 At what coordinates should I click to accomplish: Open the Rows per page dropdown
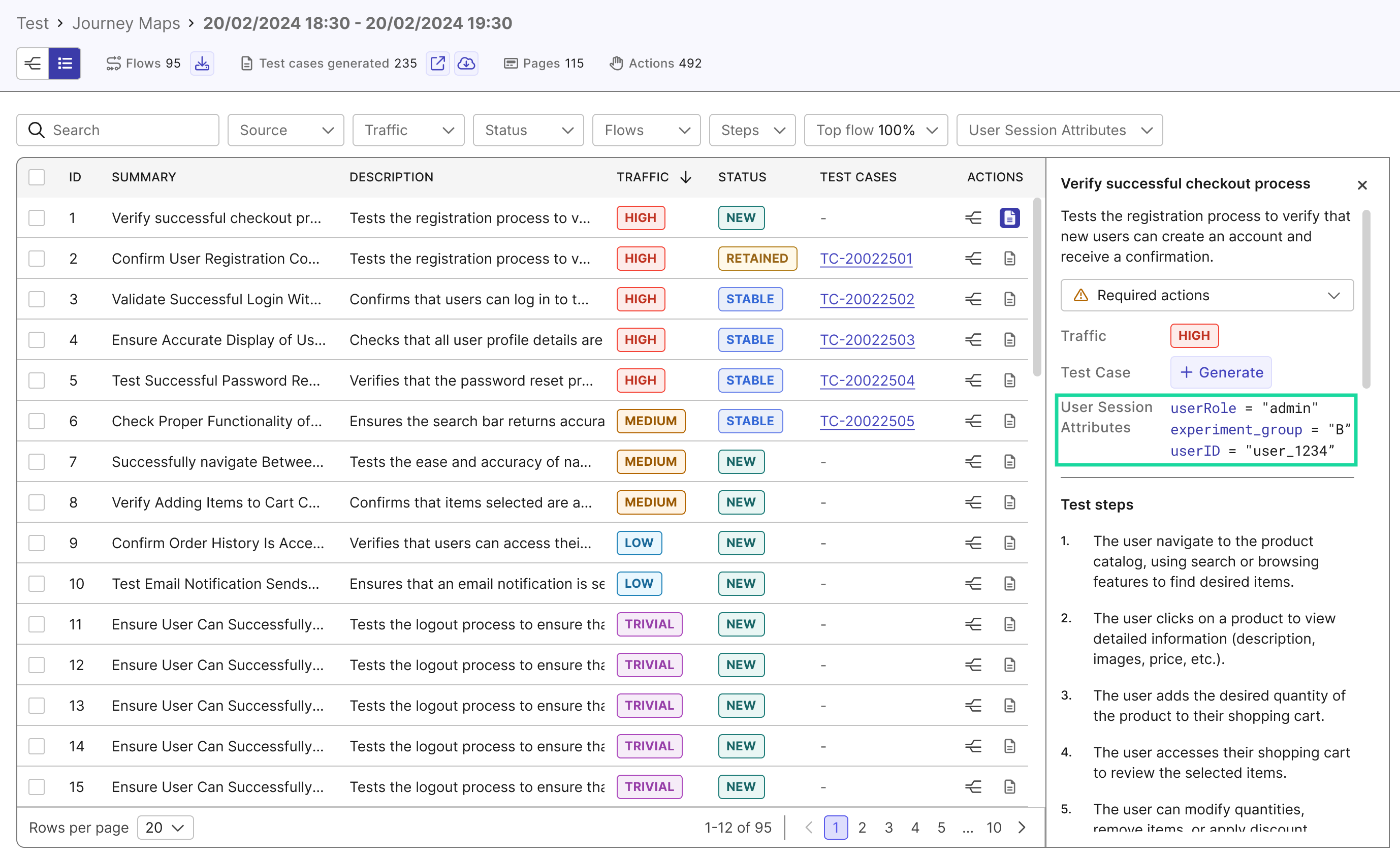(x=165, y=827)
